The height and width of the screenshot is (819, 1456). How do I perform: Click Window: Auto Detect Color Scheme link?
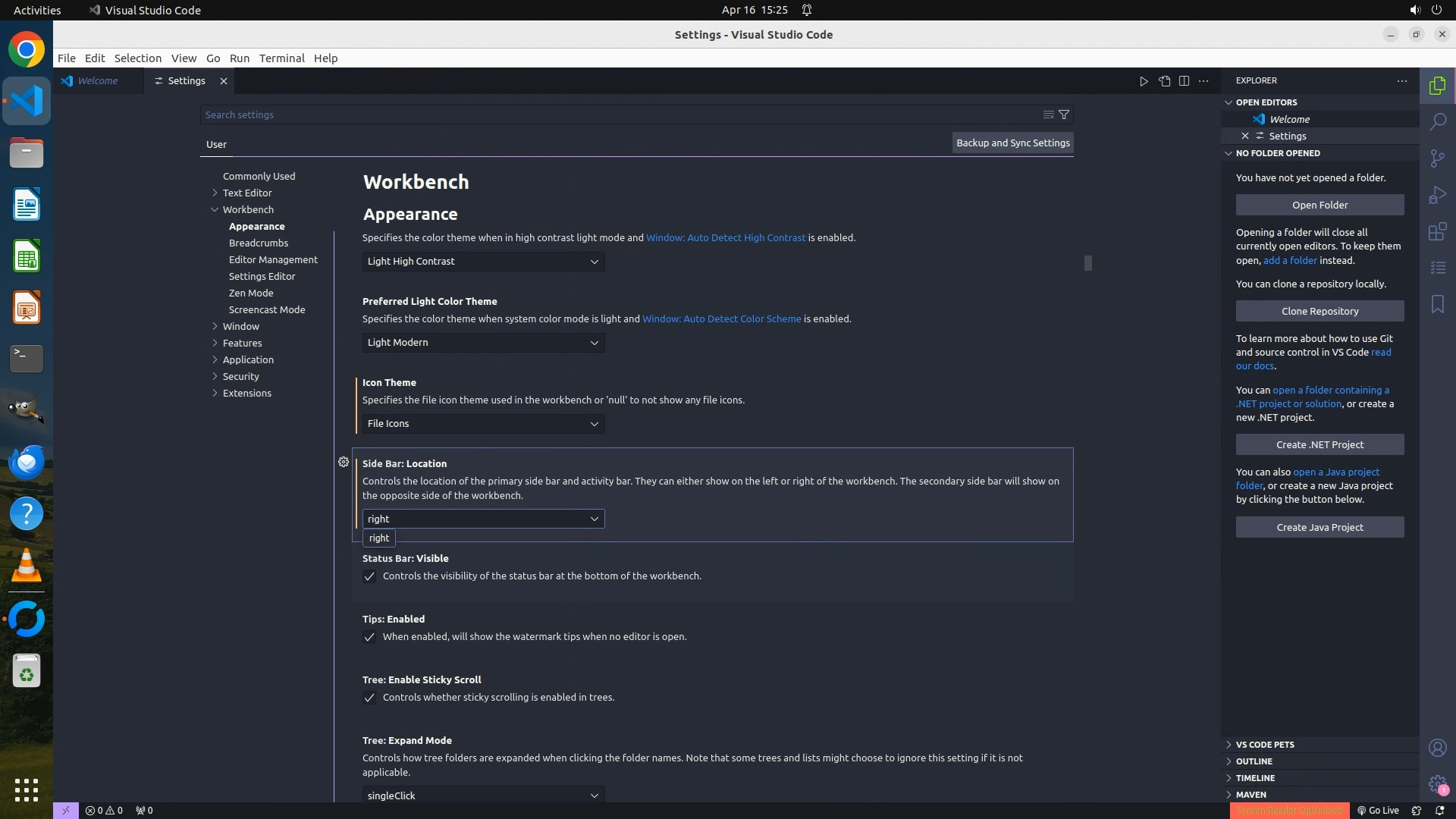click(x=721, y=318)
